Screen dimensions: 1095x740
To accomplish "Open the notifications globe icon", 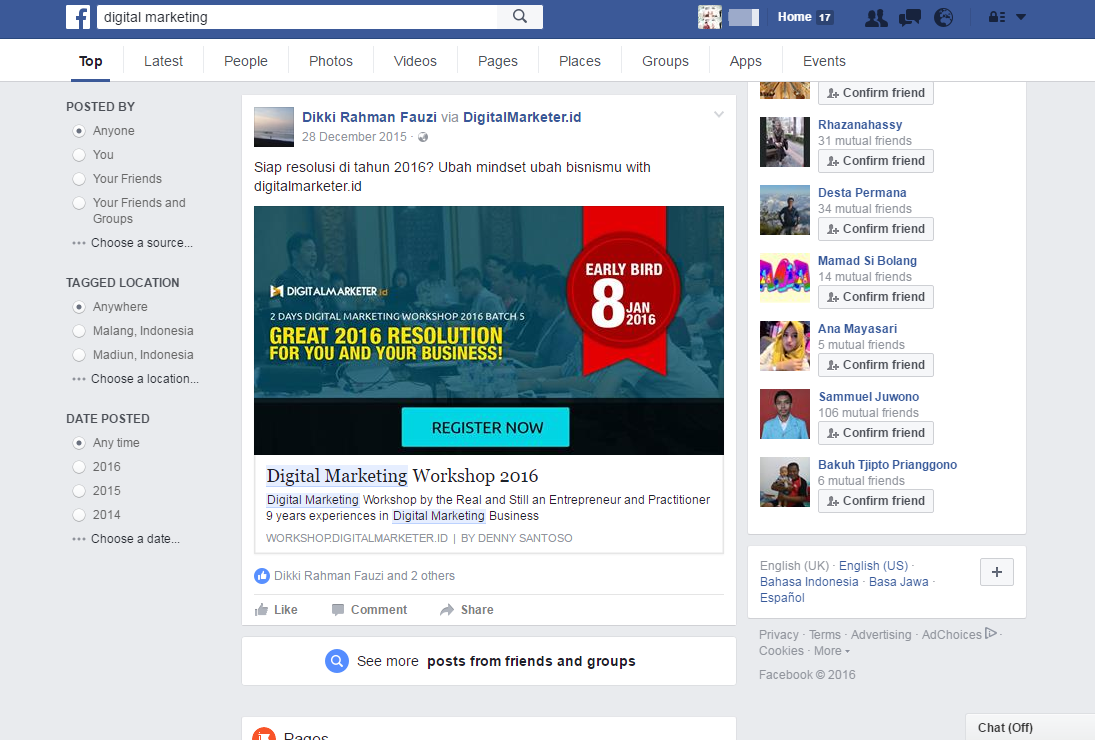I will pos(943,17).
